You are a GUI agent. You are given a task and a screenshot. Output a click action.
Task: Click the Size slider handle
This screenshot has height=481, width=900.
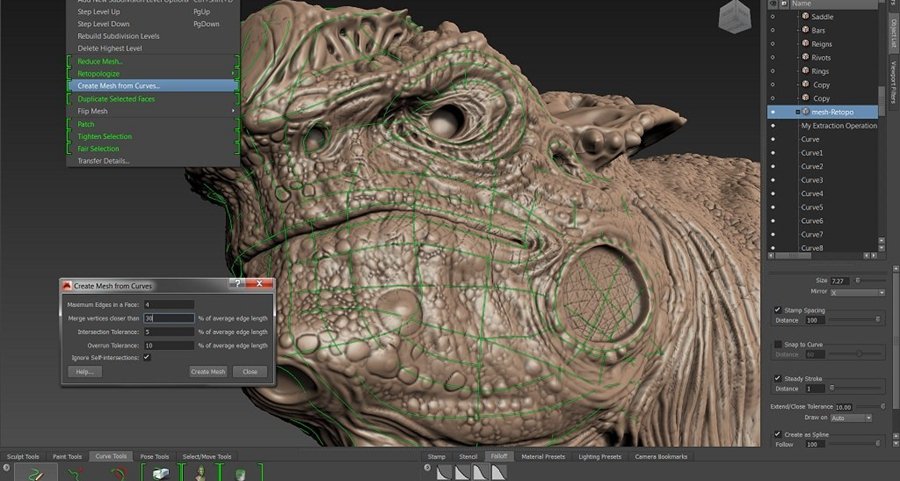click(858, 280)
